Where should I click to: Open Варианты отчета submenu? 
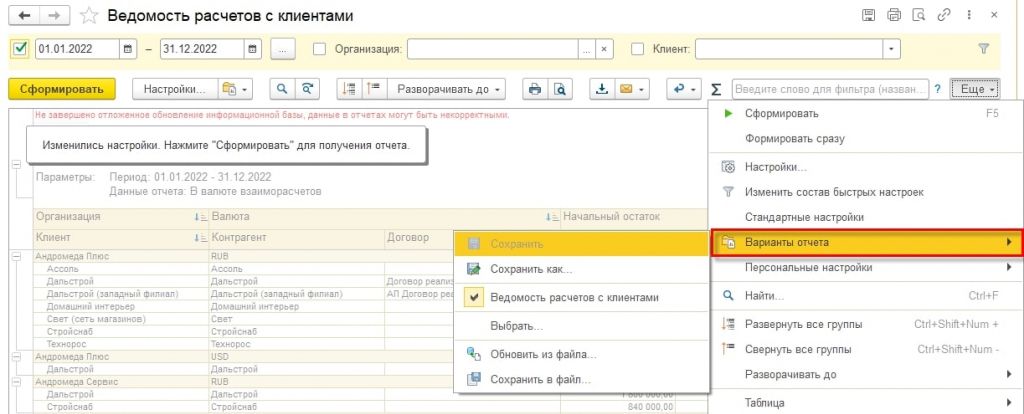click(x=866, y=242)
